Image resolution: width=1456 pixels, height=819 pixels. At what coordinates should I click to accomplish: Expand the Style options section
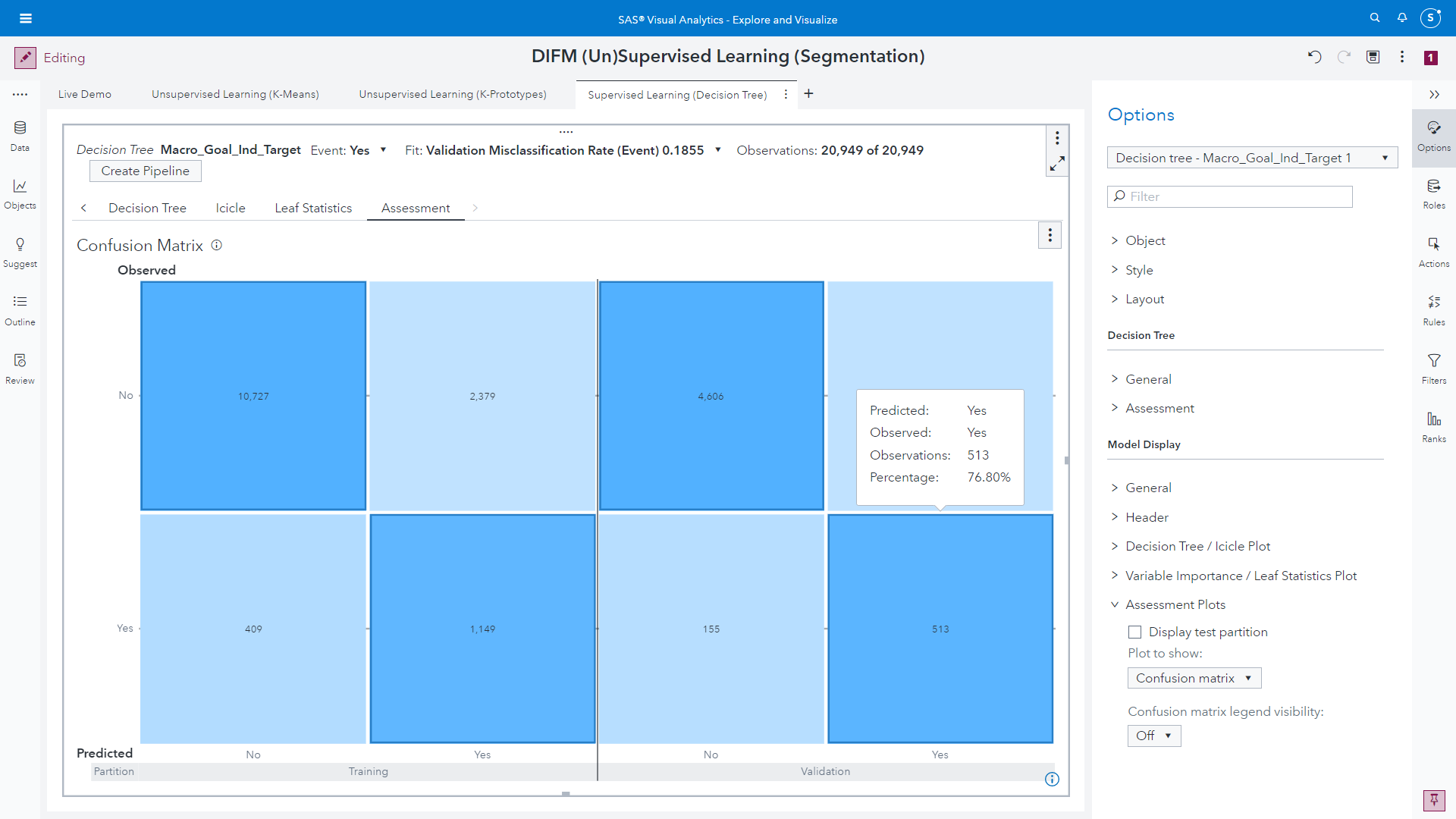tap(1139, 270)
